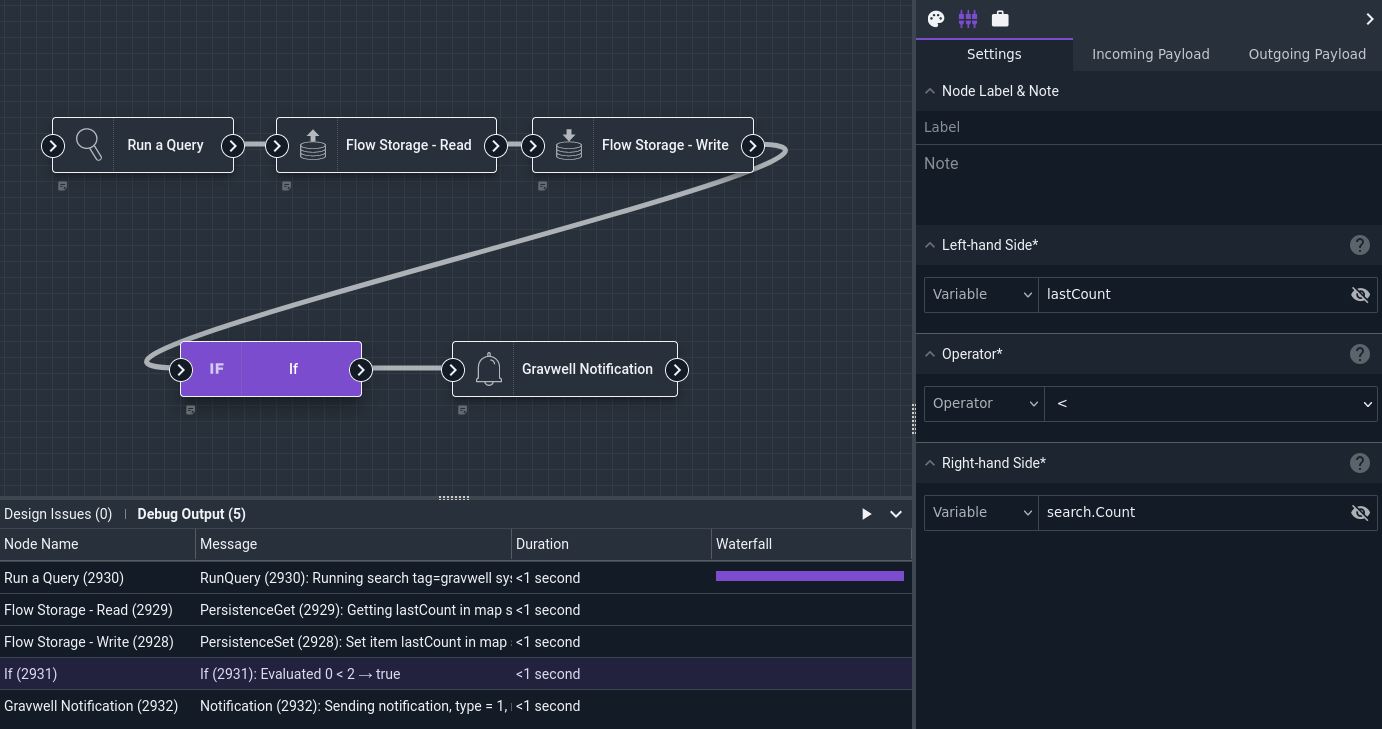Click the magnifier icon on Run a Query

click(x=89, y=145)
